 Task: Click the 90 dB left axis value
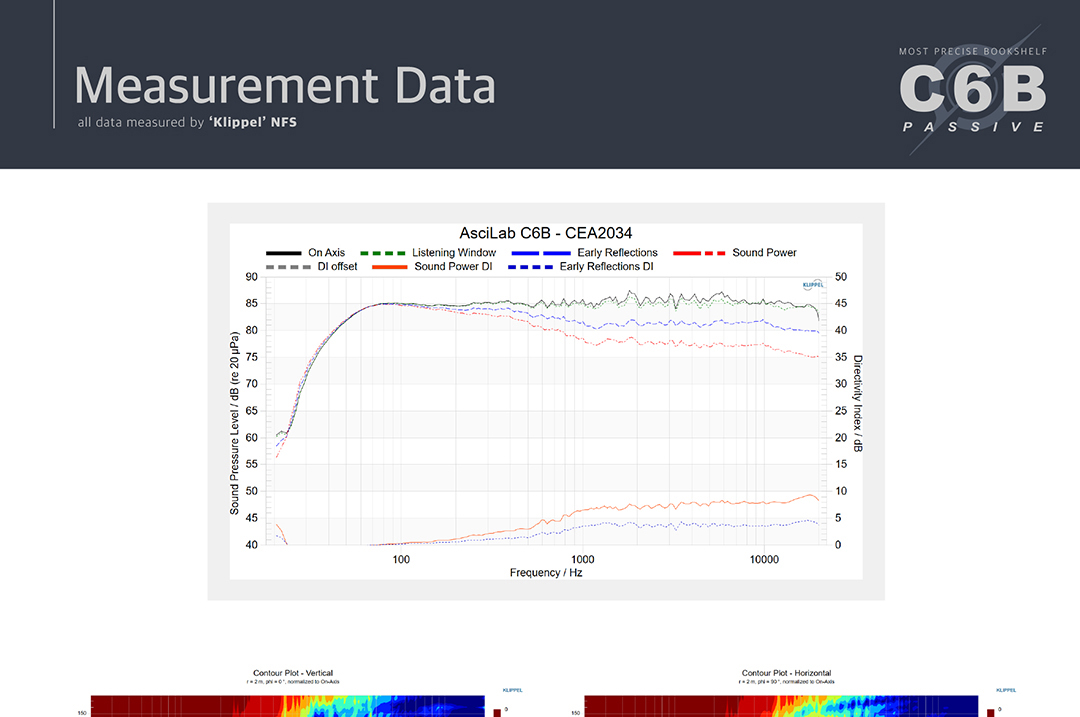(x=251, y=277)
